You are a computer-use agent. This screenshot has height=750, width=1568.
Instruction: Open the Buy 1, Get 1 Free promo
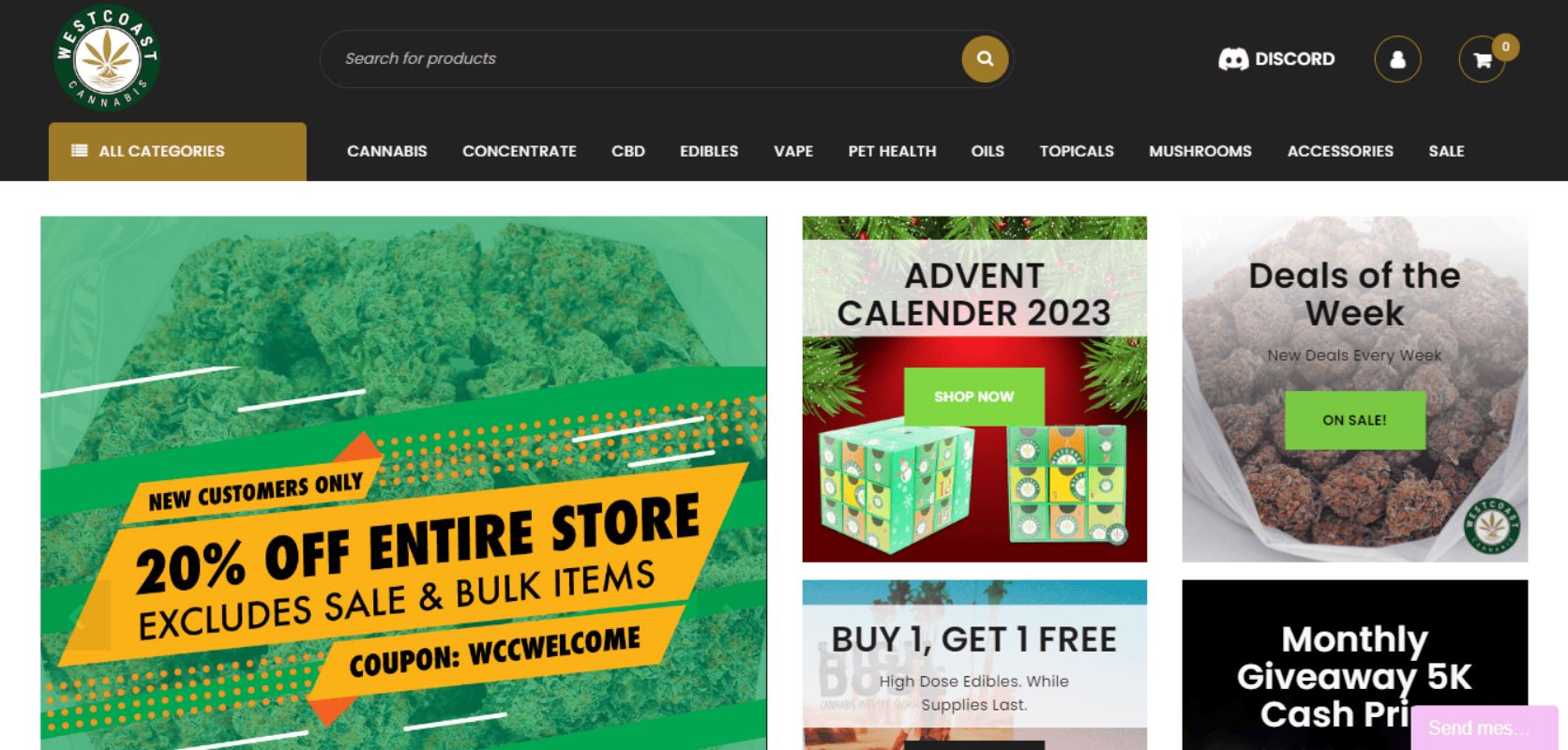974,665
